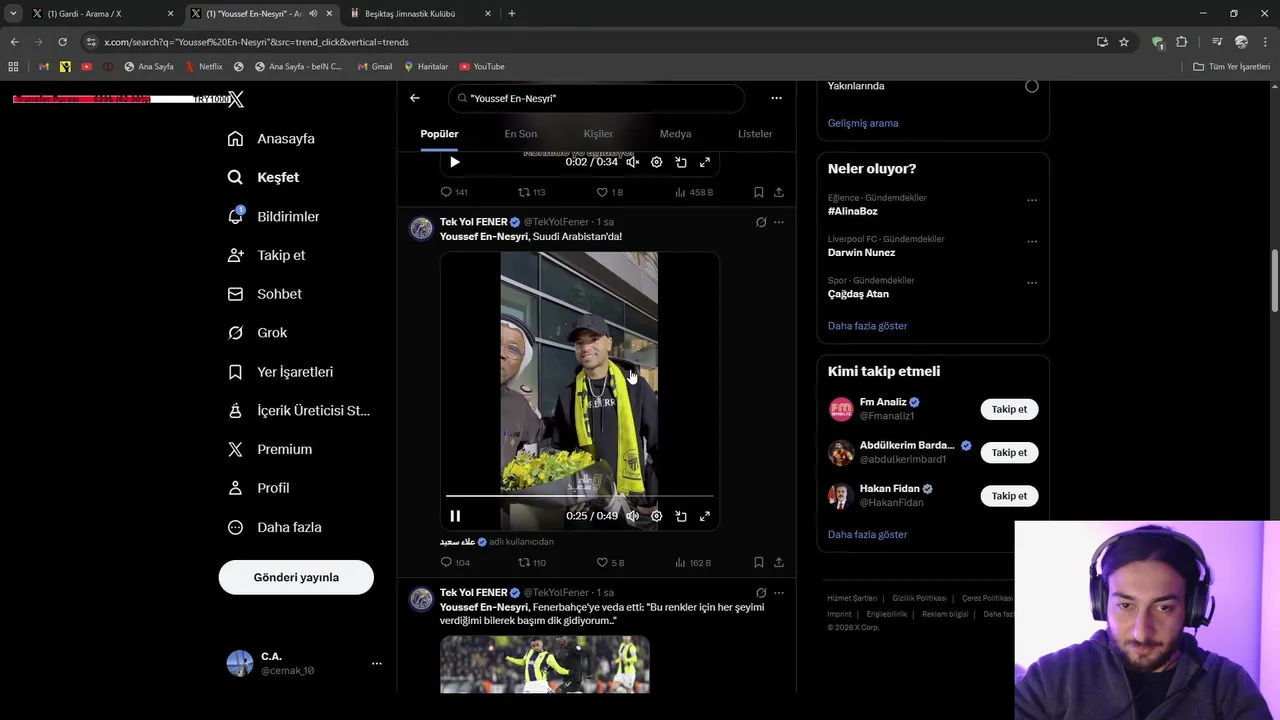Open new browser tab
Screen dimensions: 1280x720
[x=512, y=14]
